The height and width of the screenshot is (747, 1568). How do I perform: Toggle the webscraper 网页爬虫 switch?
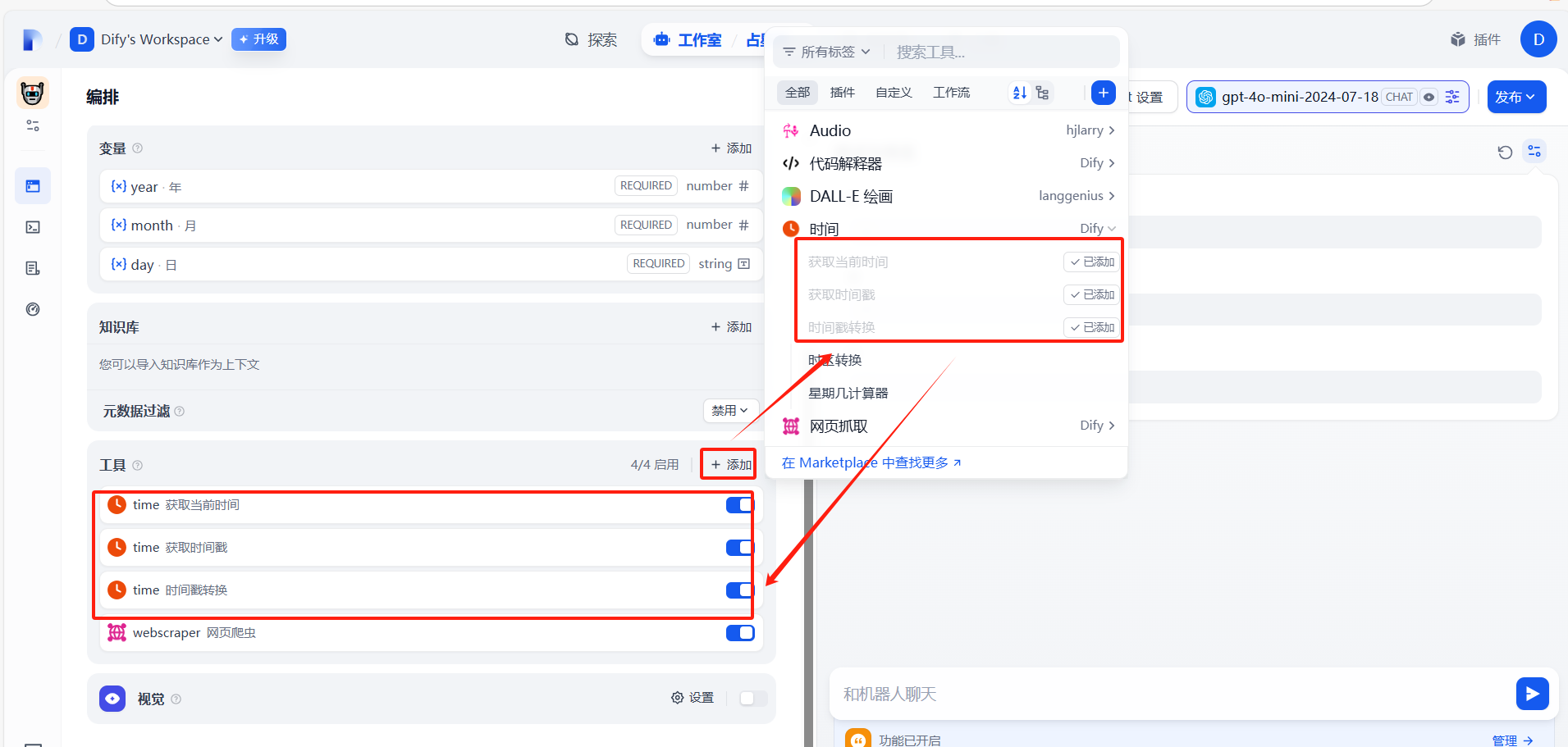click(x=740, y=633)
